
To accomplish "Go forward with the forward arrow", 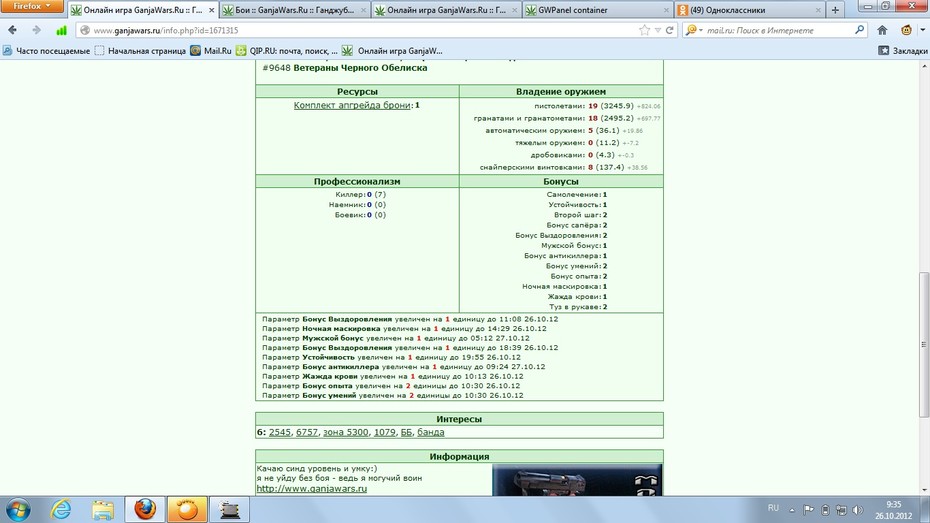I will (x=36, y=30).
